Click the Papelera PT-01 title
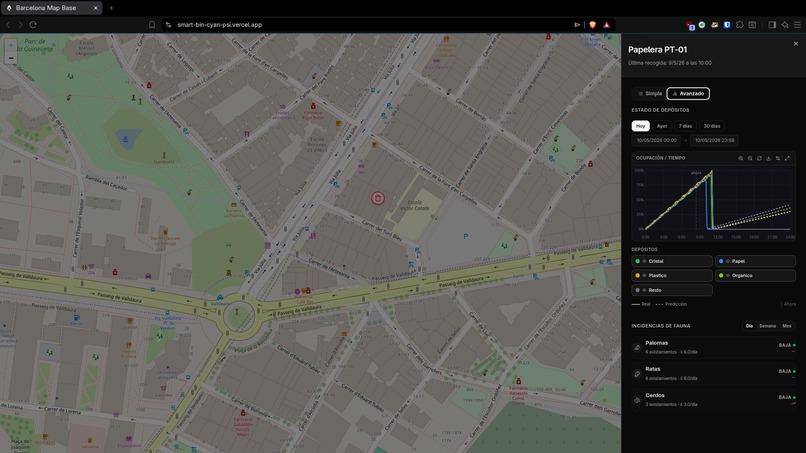806x453 pixels. tap(657, 50)
